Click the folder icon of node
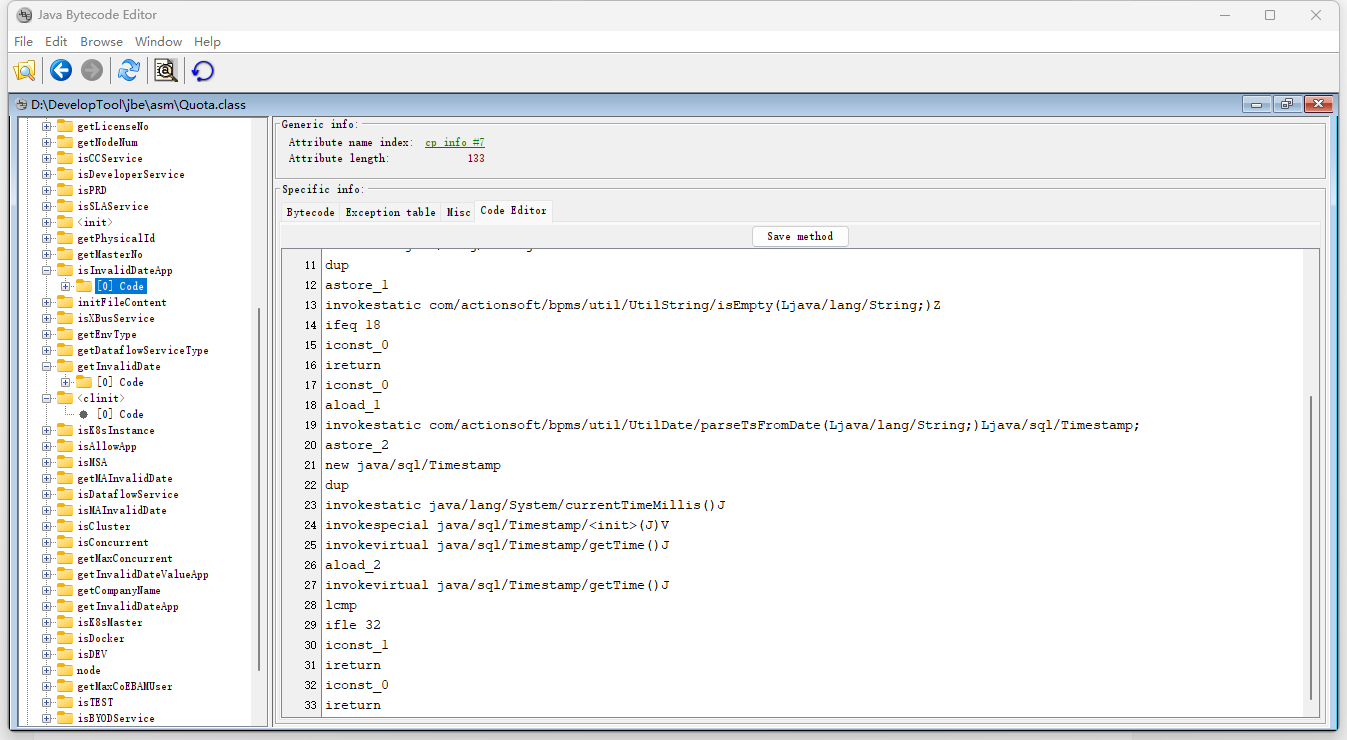Viewport: 1347px width, 740px height. coord(65,670)
